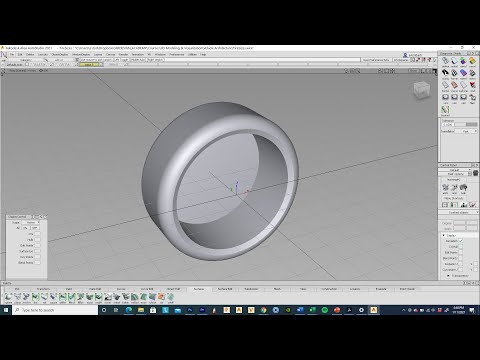
Task: Toggle the Blend Points checkbox in Display Control
Action: click(37, 263)
